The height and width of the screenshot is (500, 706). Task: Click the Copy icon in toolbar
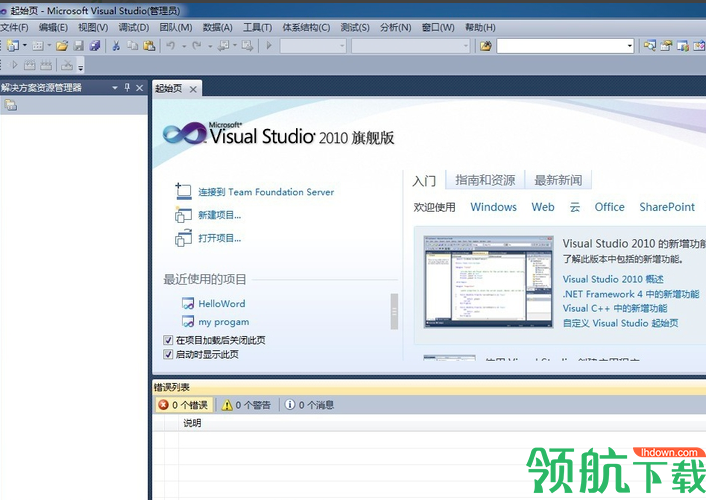(x=132, y=45)
